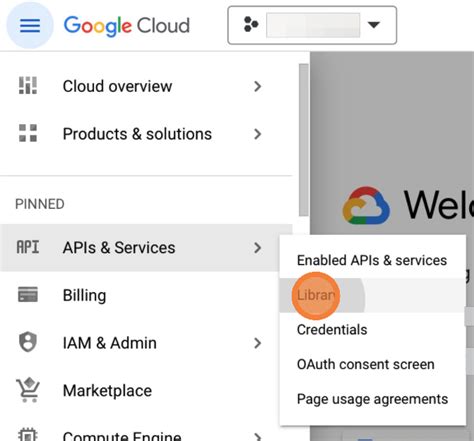The image size is (474, 441).
Task: Open OAuth consent screen entry
Action: (366, 364)
